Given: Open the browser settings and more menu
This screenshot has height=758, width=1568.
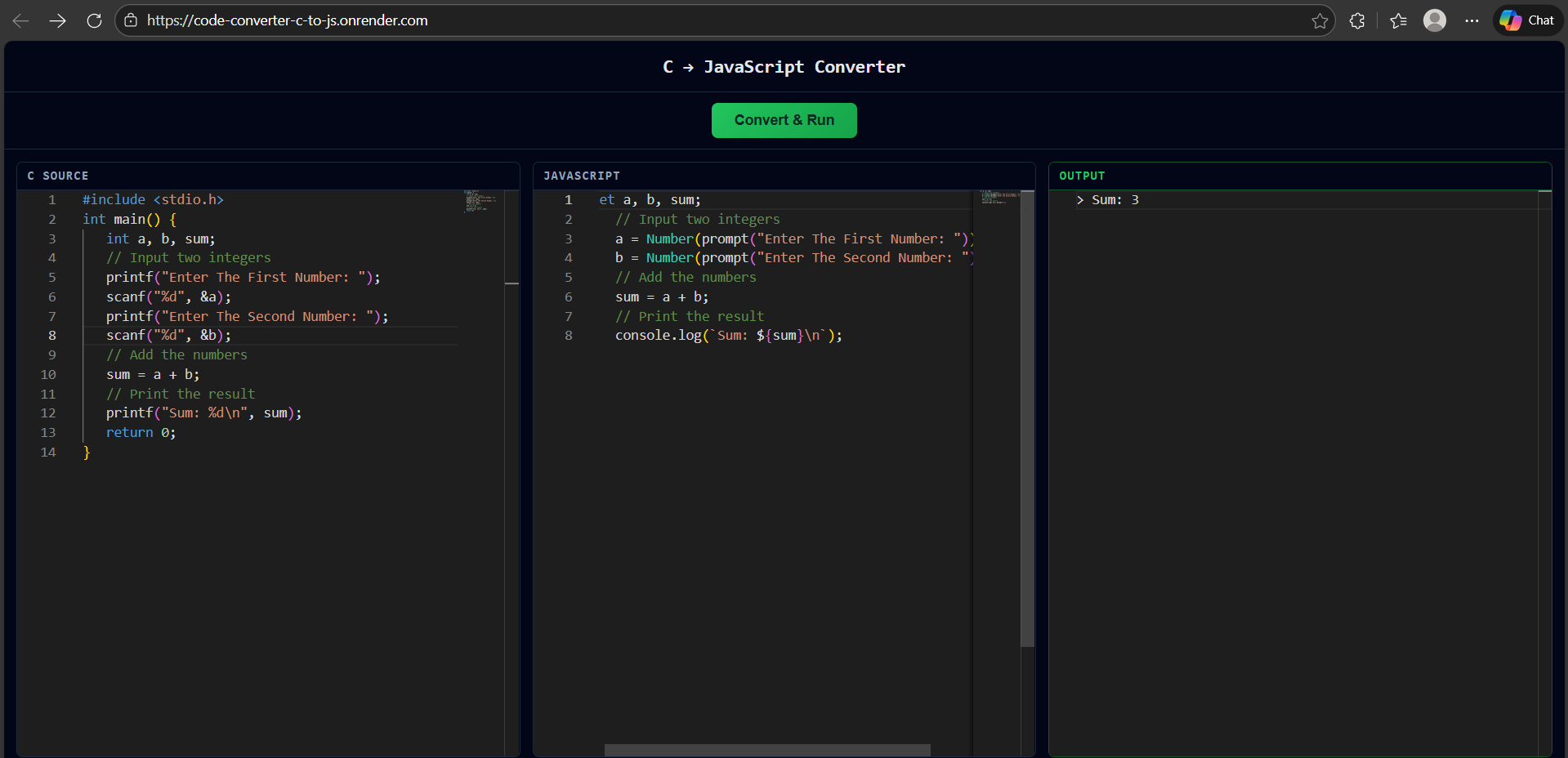Looking at the screenshot, I should click(x=1472, y=20).
